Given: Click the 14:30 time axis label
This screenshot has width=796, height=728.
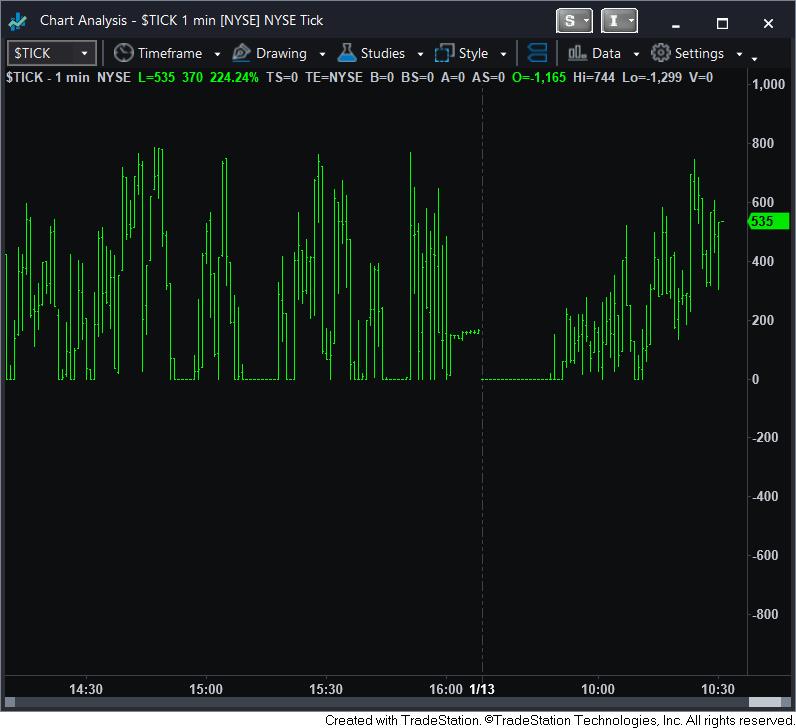Looking at the screenshot, I should pyautogui.click(x=86, y=689).
